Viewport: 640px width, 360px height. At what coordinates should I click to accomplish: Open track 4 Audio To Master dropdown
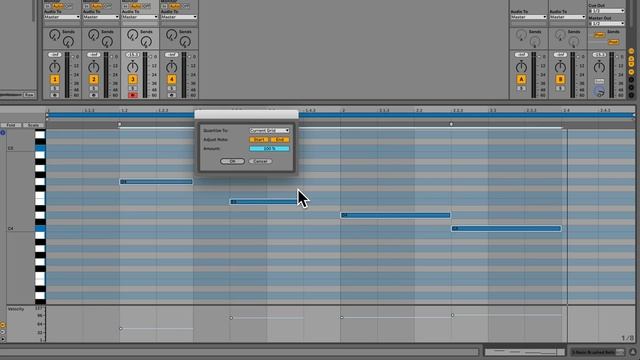point(178,17)
